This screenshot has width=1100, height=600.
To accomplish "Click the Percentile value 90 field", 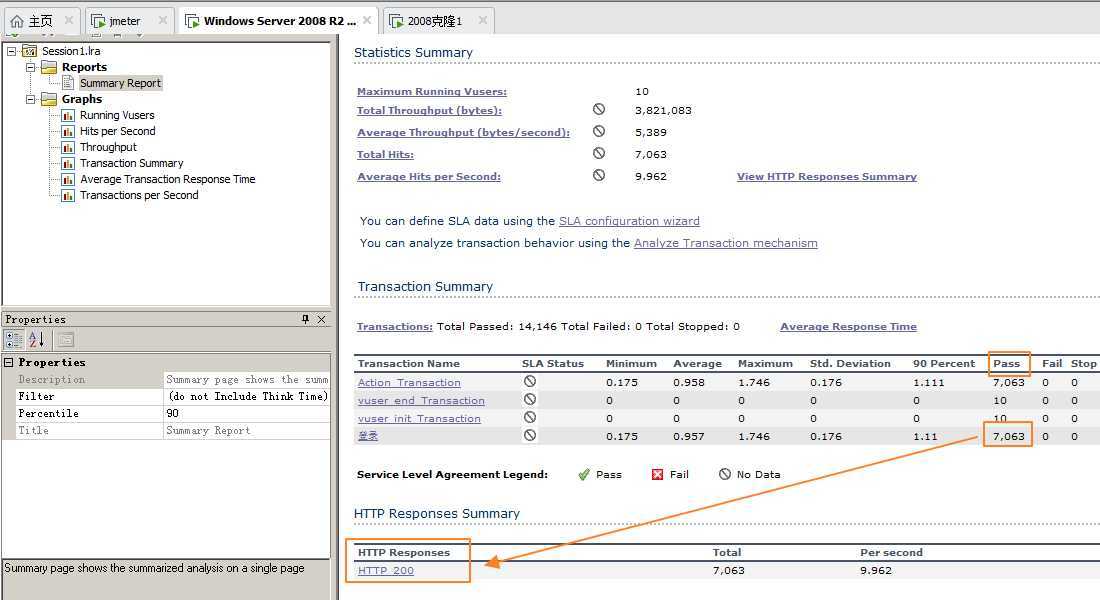I will point(246,414).
